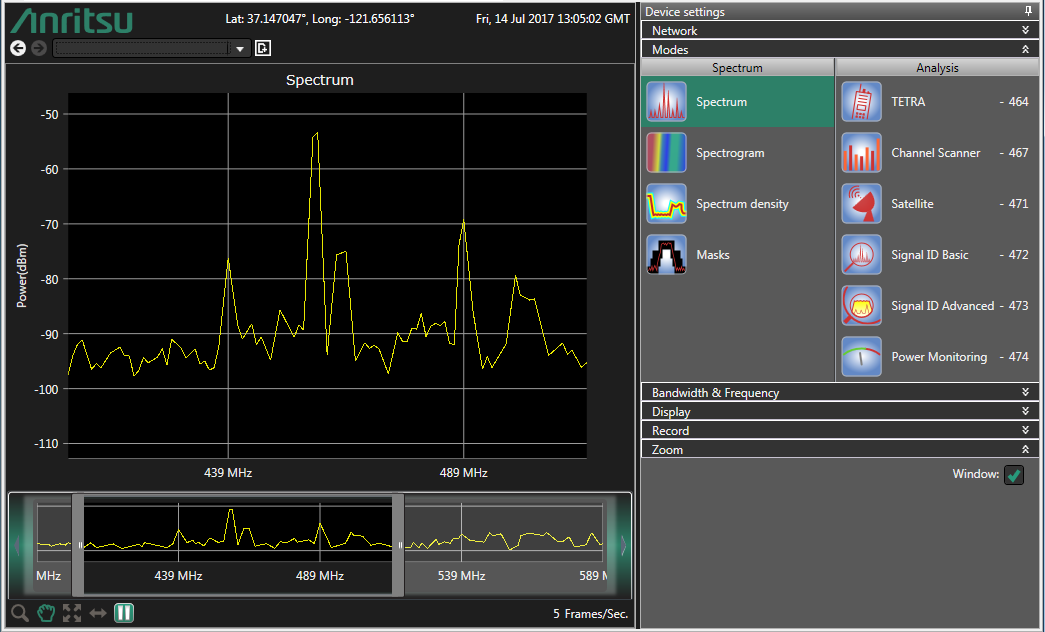The height and width of the screenshot is (632, 1045).
Task: Select Power Monitoring from Analysis list
Action: coord(938,357)
